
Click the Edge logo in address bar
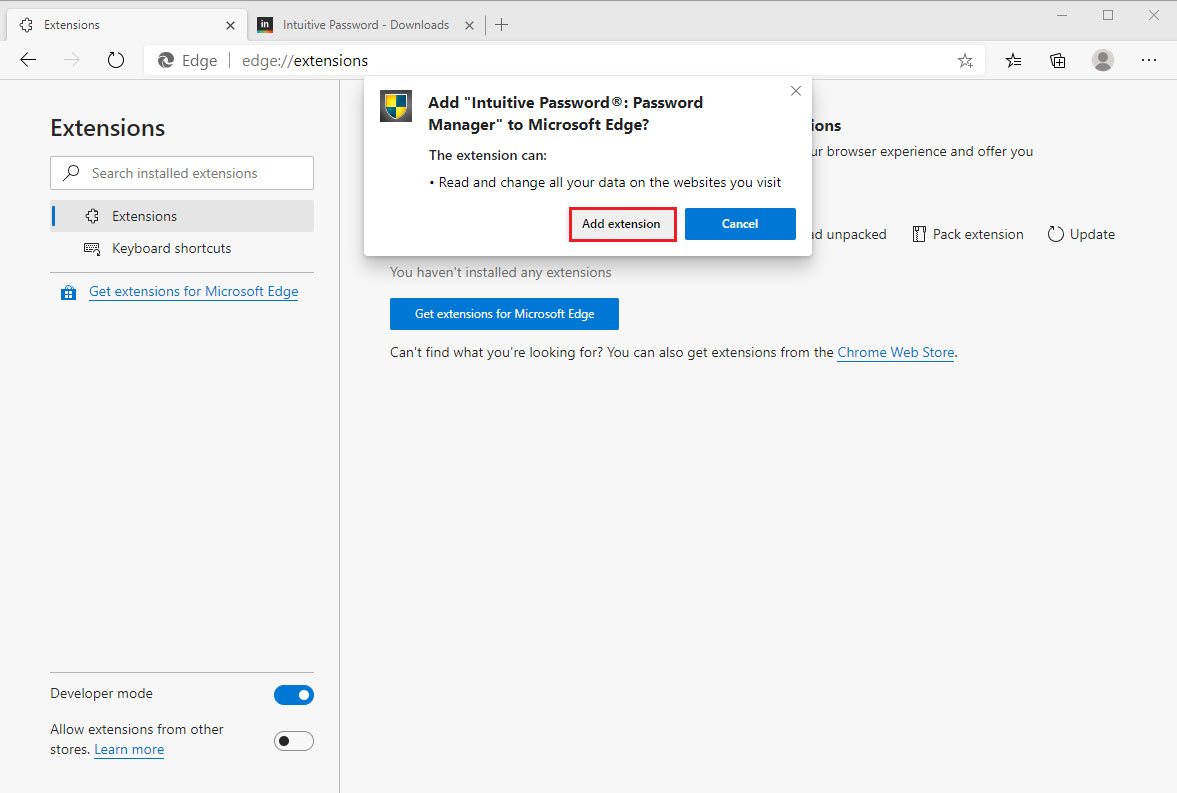click(166, 60)
